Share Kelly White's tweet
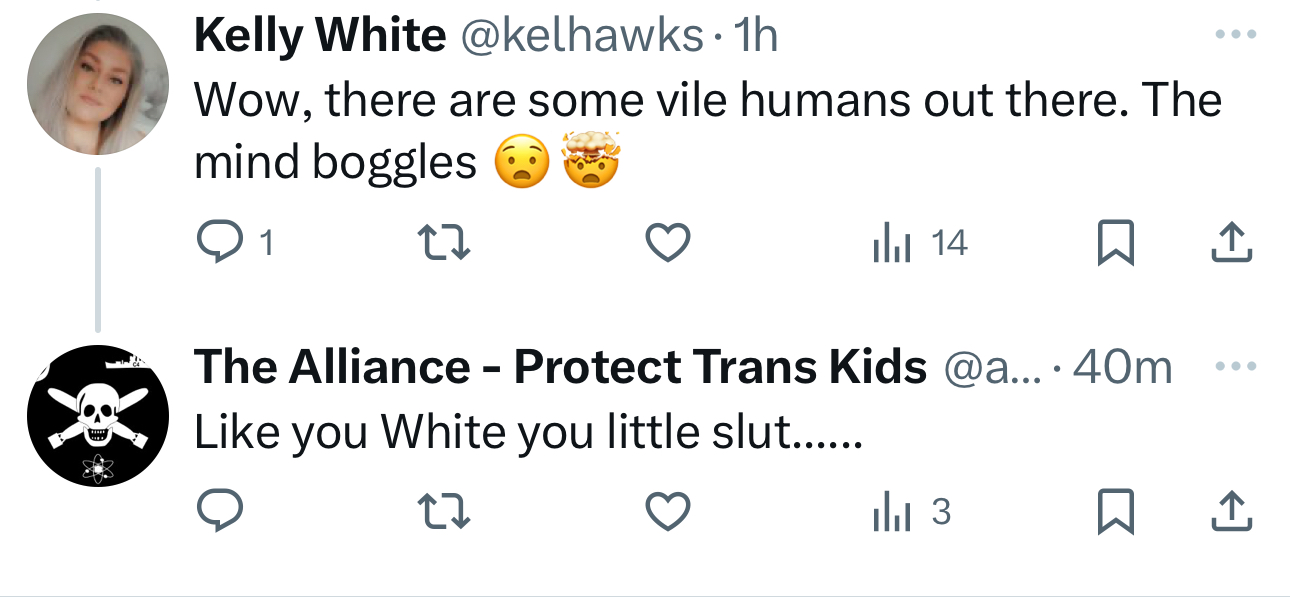The height and width of the screenshot is (599, 1290). pyautogui.click(x=1233, y=242)
